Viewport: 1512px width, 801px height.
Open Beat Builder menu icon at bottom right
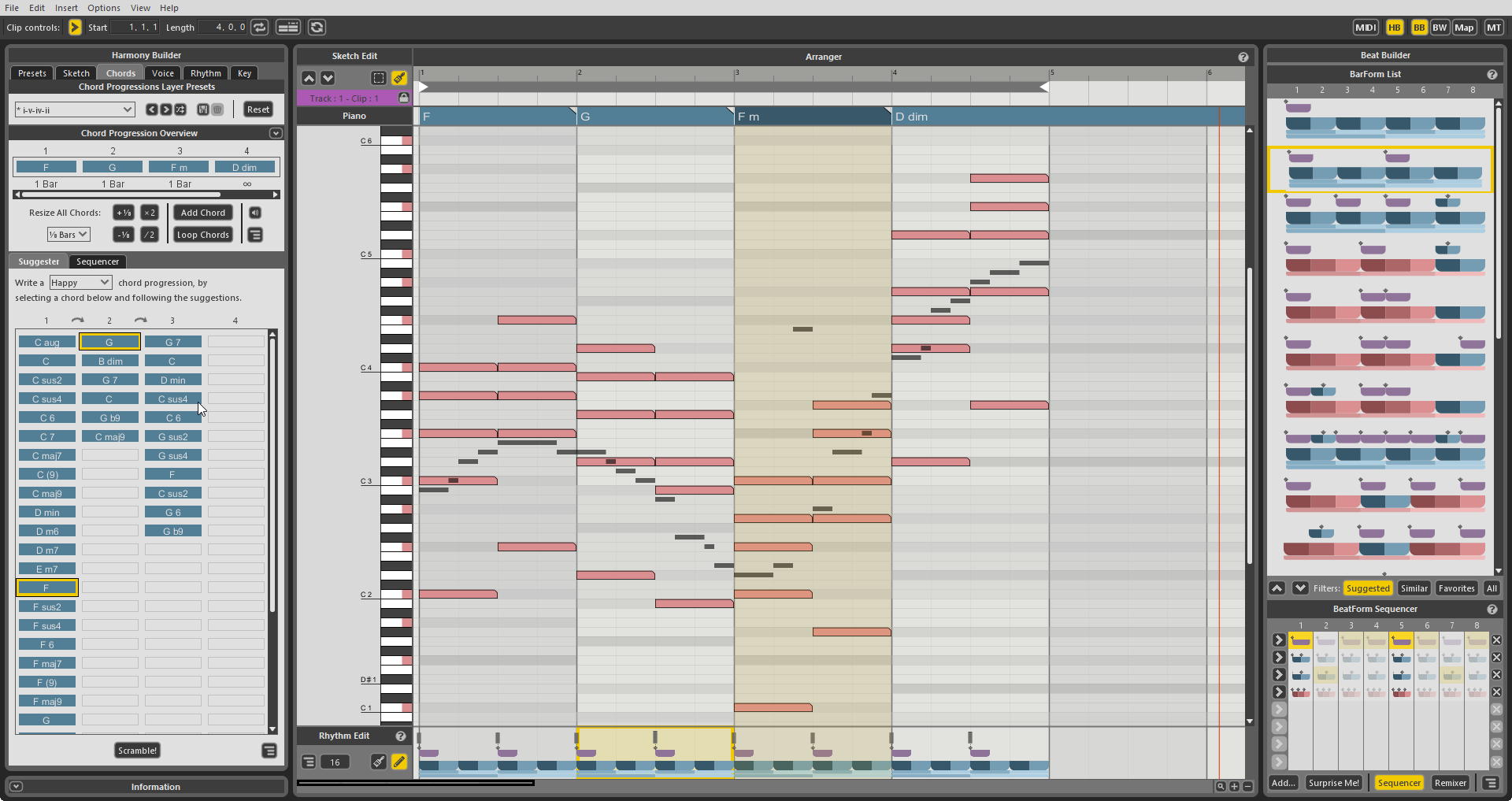tap(1491, 783)
